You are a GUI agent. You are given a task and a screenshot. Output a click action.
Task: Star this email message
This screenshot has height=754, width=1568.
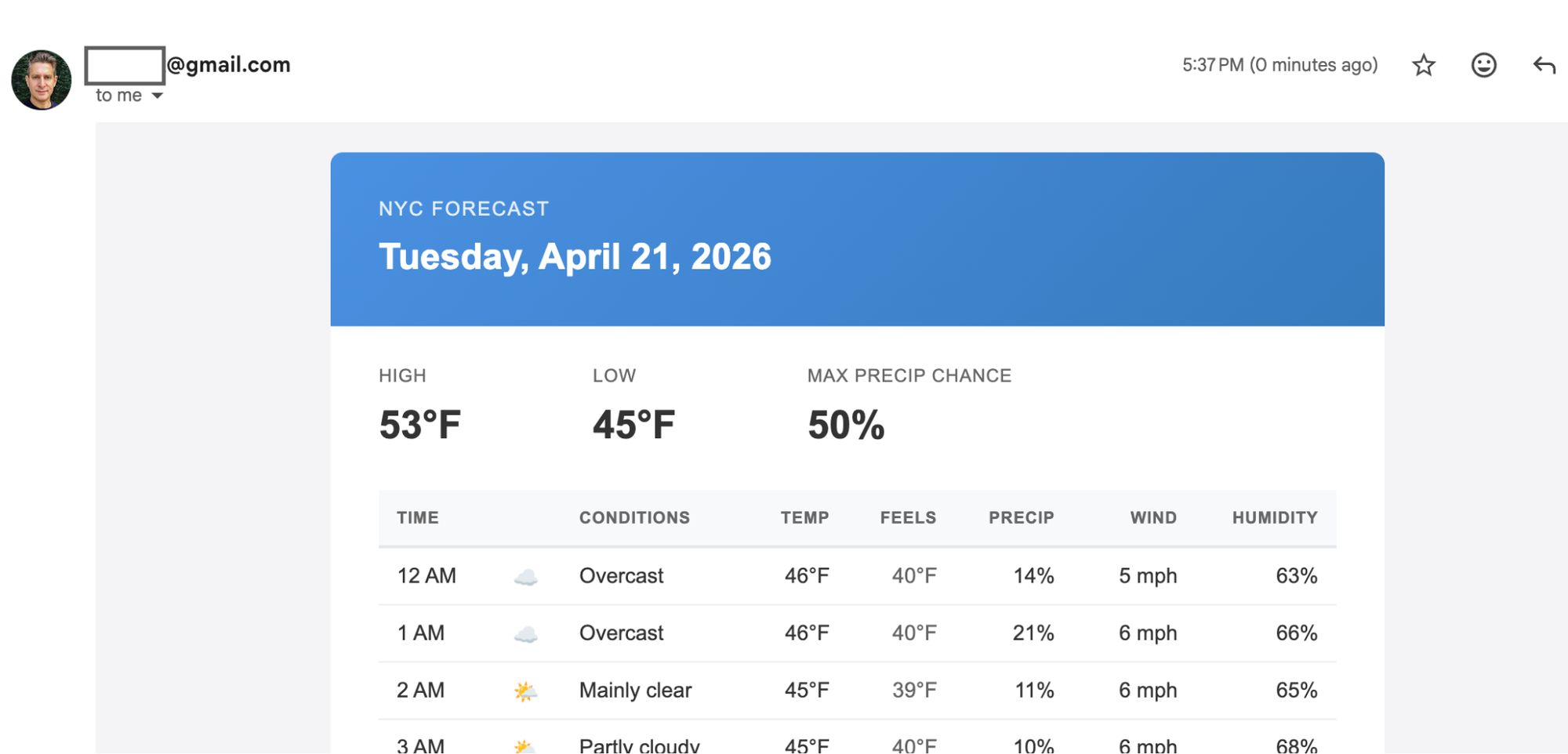tap(1424, 65)
